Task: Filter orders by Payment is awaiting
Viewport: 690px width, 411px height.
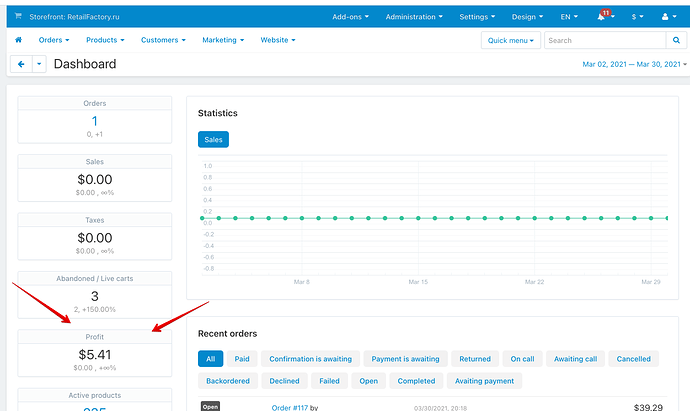Action: tap(405, 359)
